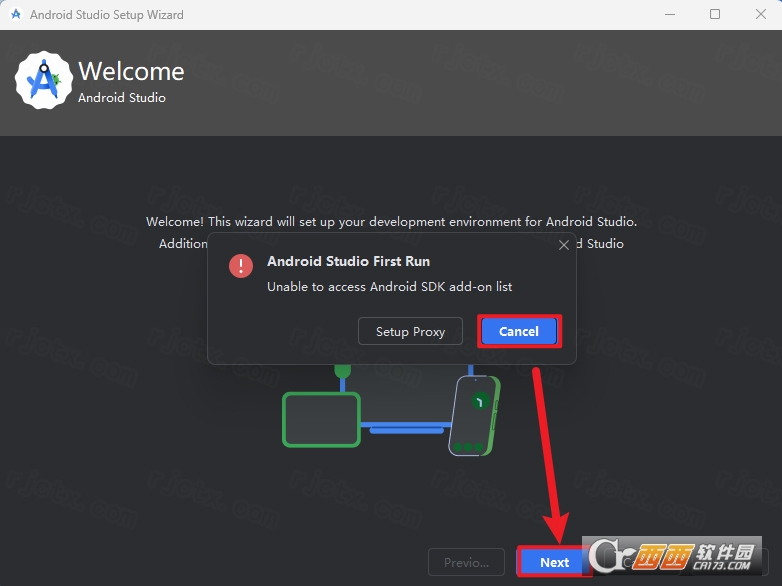
Task: Click the 'Unable to access Android SDK add-on list' text
Action: pyautogui.click(x=390, y=287)
